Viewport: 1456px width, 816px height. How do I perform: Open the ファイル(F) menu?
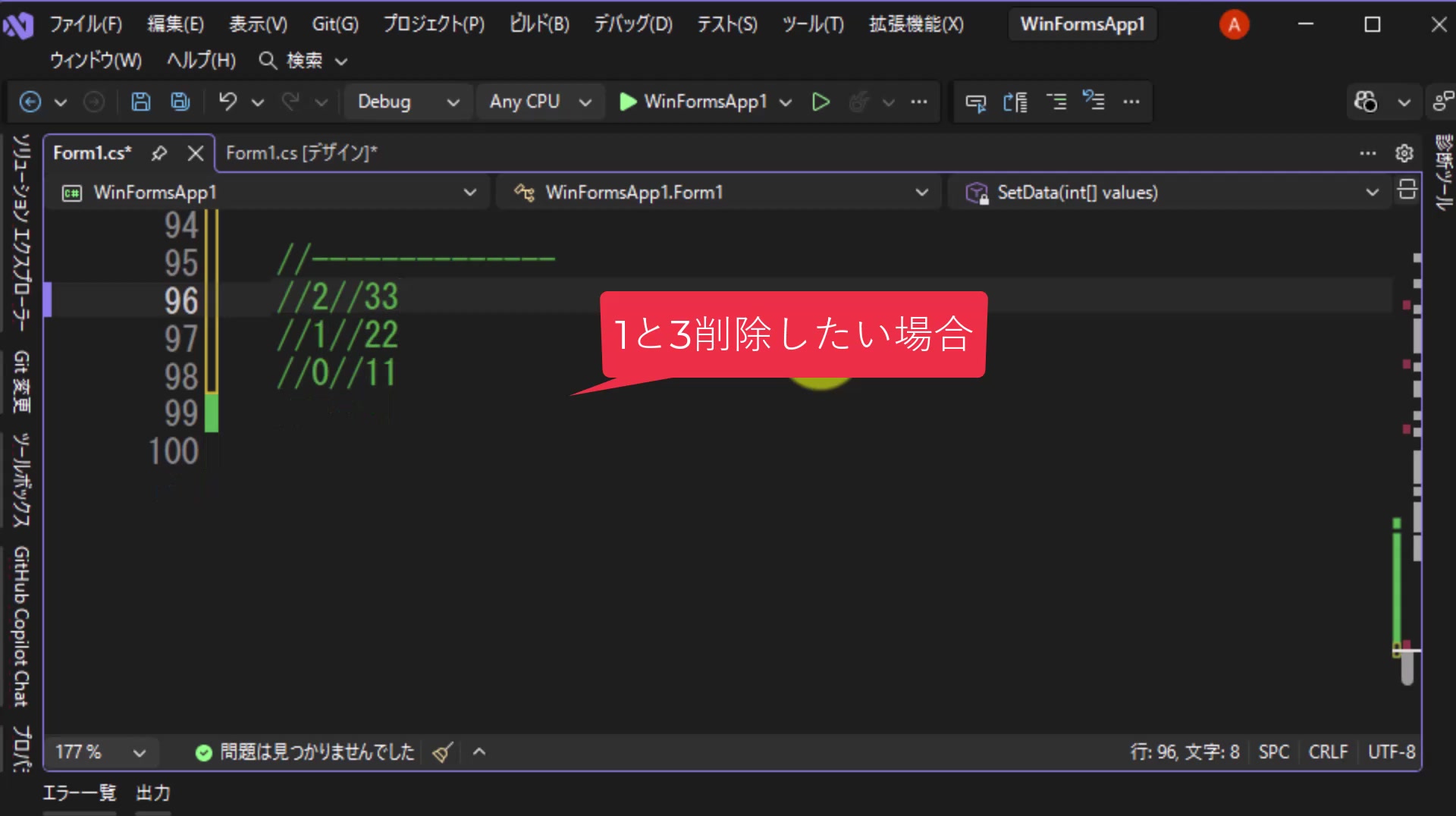pos(86,24)
